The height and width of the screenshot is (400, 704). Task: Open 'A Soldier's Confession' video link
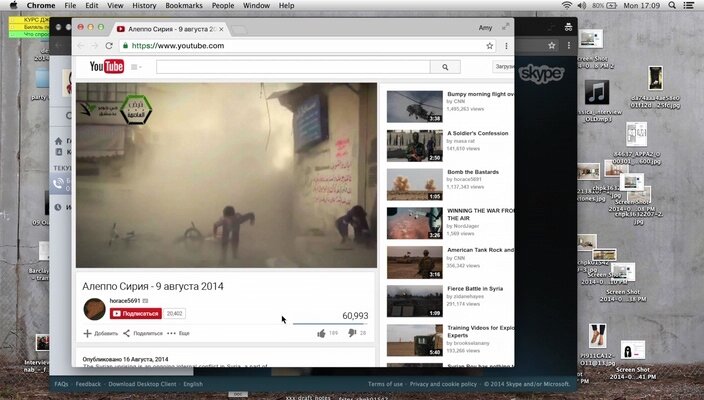pos(478,133)
